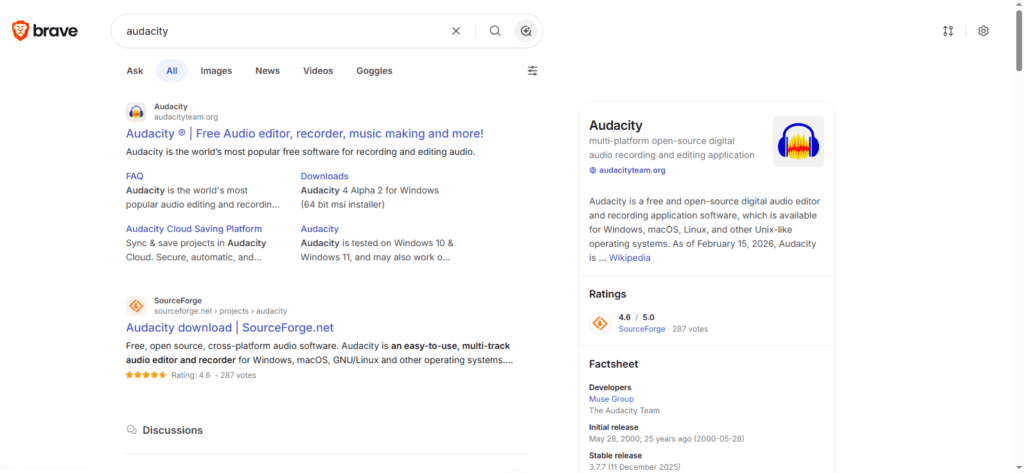Click the AI answer search icon
The width and height of the screenshot is (1024, 473).
click(x=526, y=31)
